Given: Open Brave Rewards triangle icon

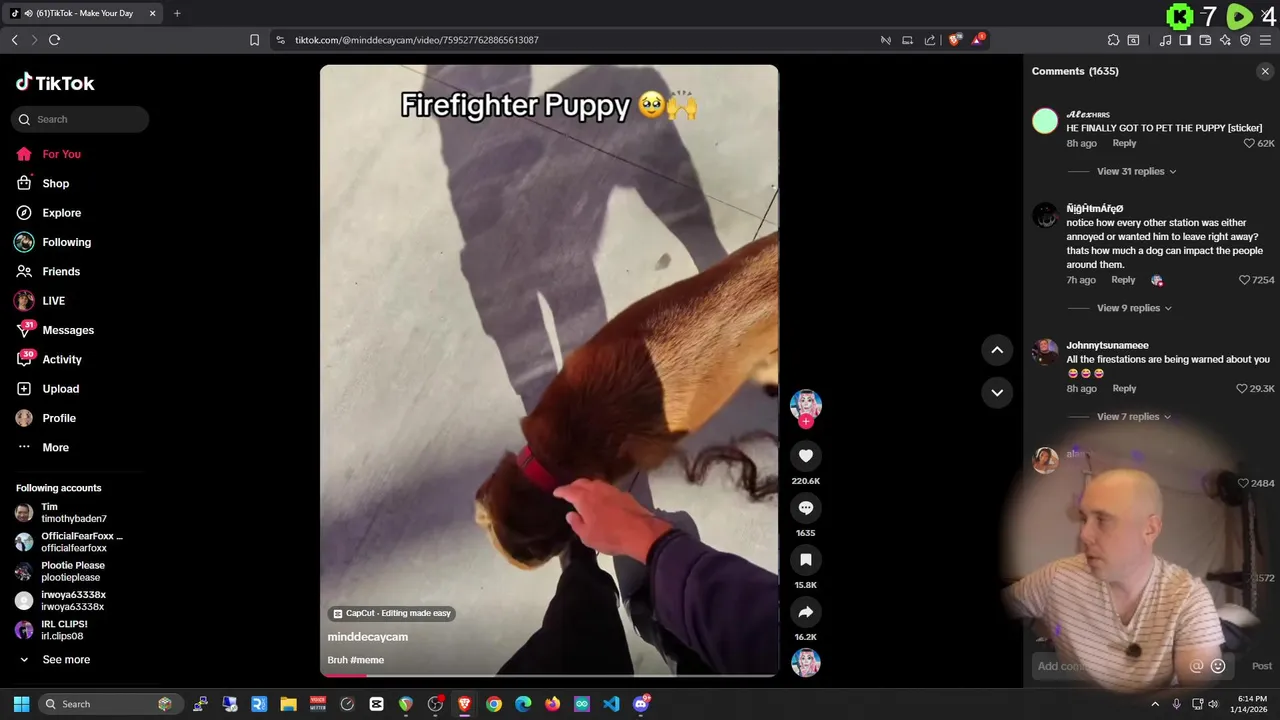Looking at the screenshot, I should click(977, 40).
